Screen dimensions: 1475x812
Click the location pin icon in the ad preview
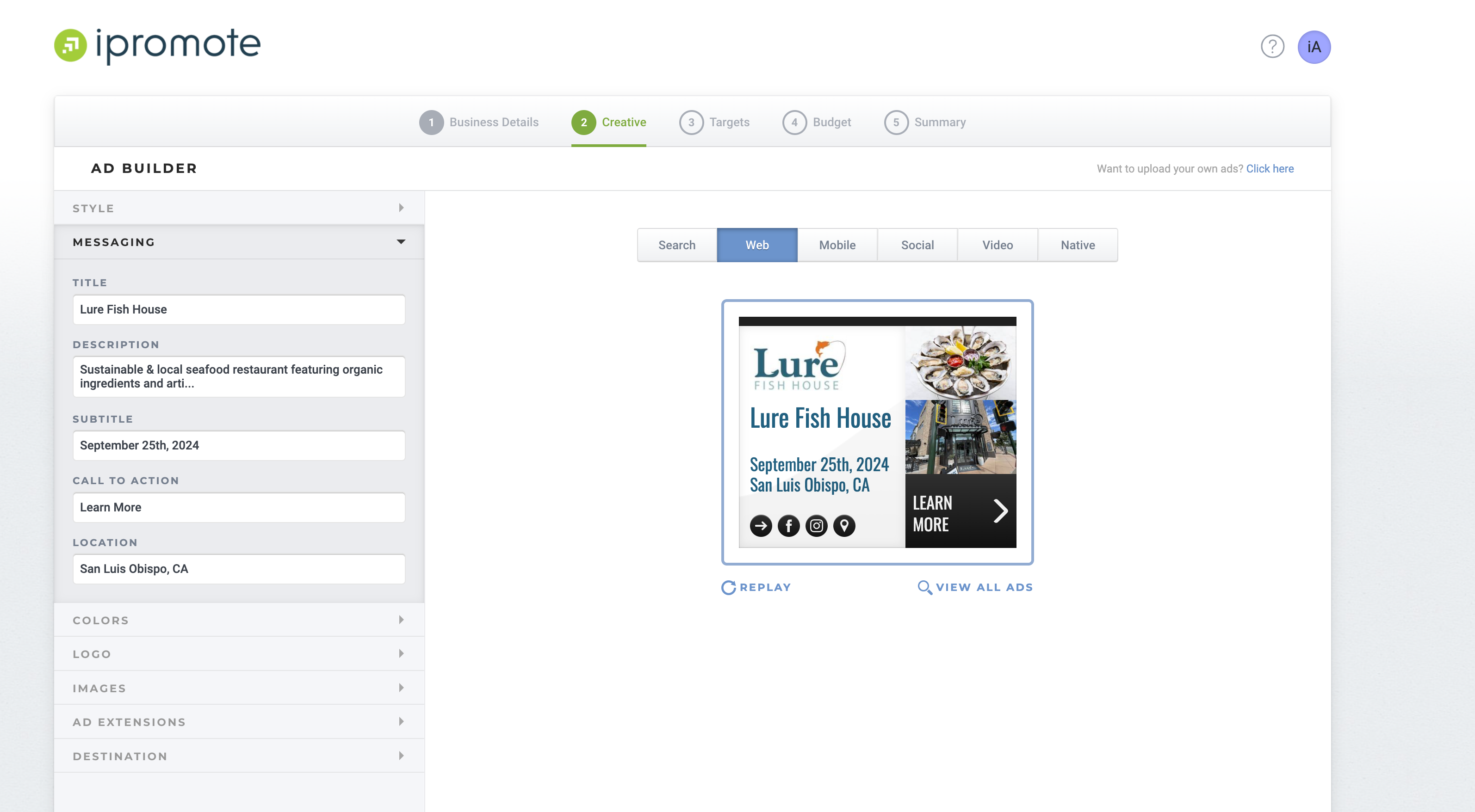pyautogui.click(x=844, y=525)
